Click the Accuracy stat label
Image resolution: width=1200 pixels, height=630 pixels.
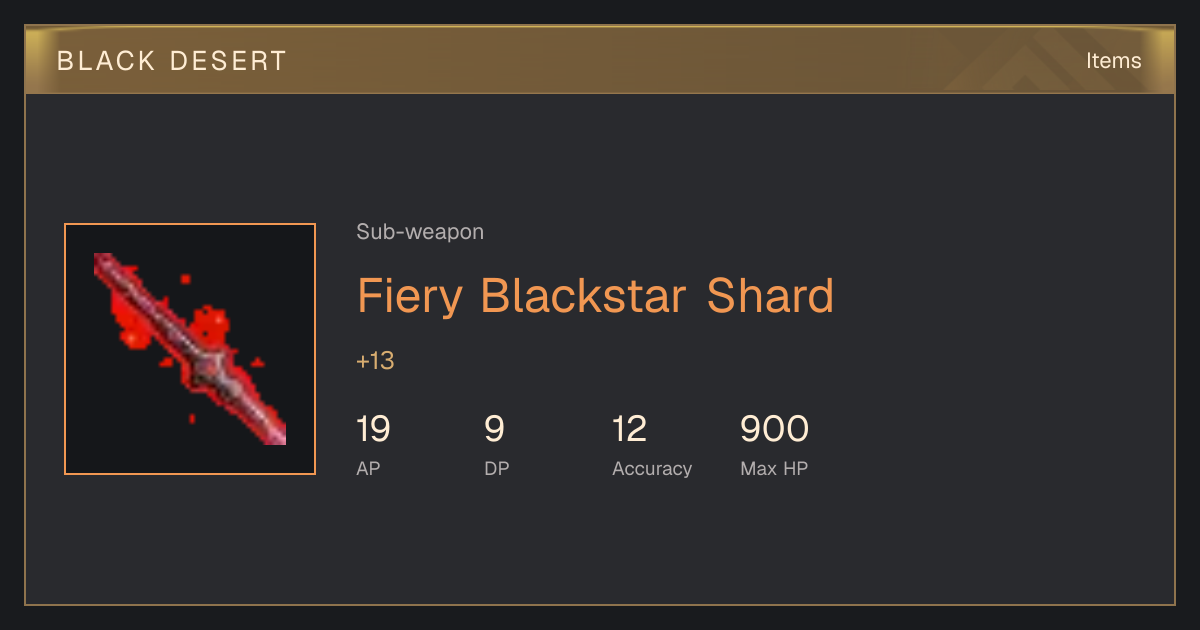pos(652,469)
